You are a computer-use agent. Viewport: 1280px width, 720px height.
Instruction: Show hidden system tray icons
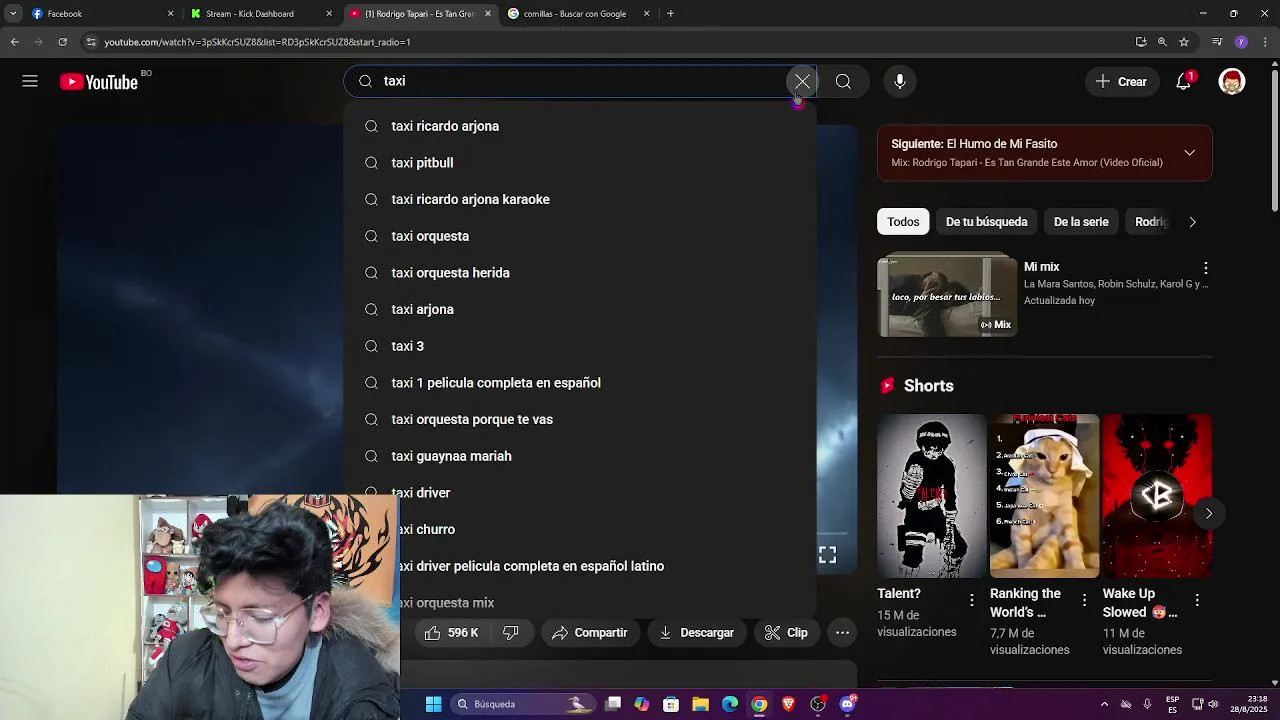(x=1104, y=704)
